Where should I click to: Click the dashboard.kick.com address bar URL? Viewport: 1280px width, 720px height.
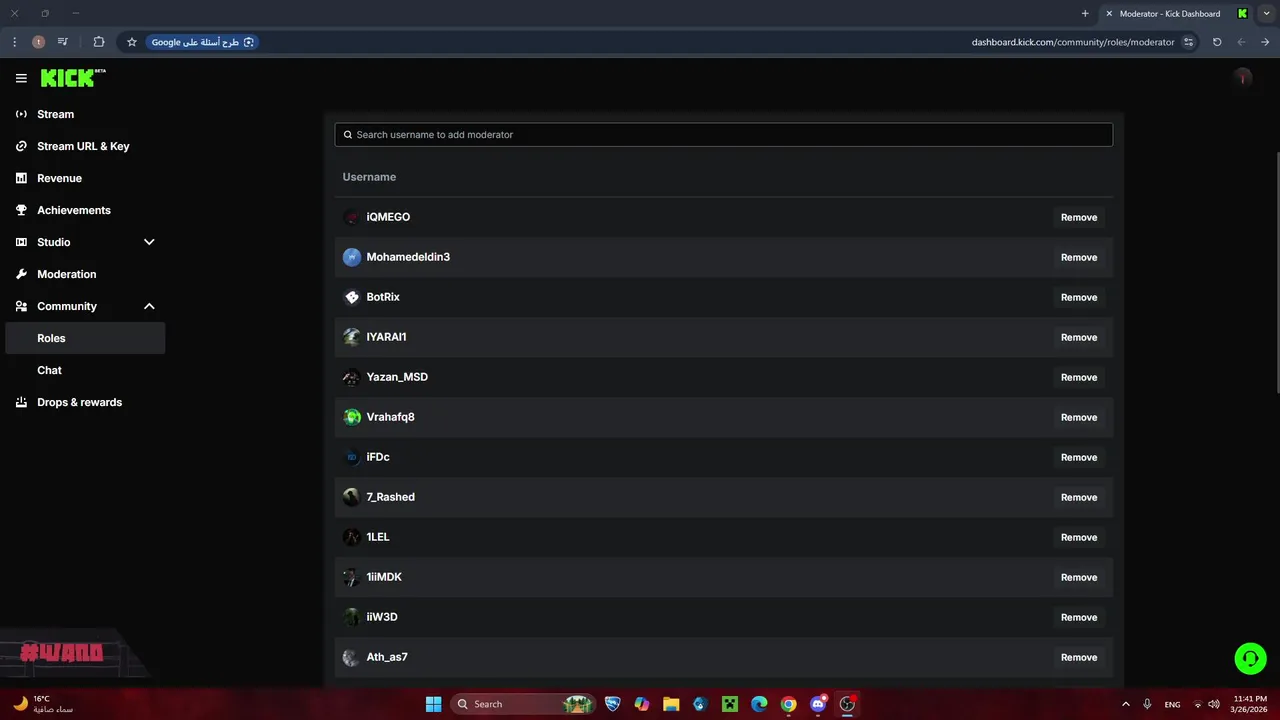1073,42
